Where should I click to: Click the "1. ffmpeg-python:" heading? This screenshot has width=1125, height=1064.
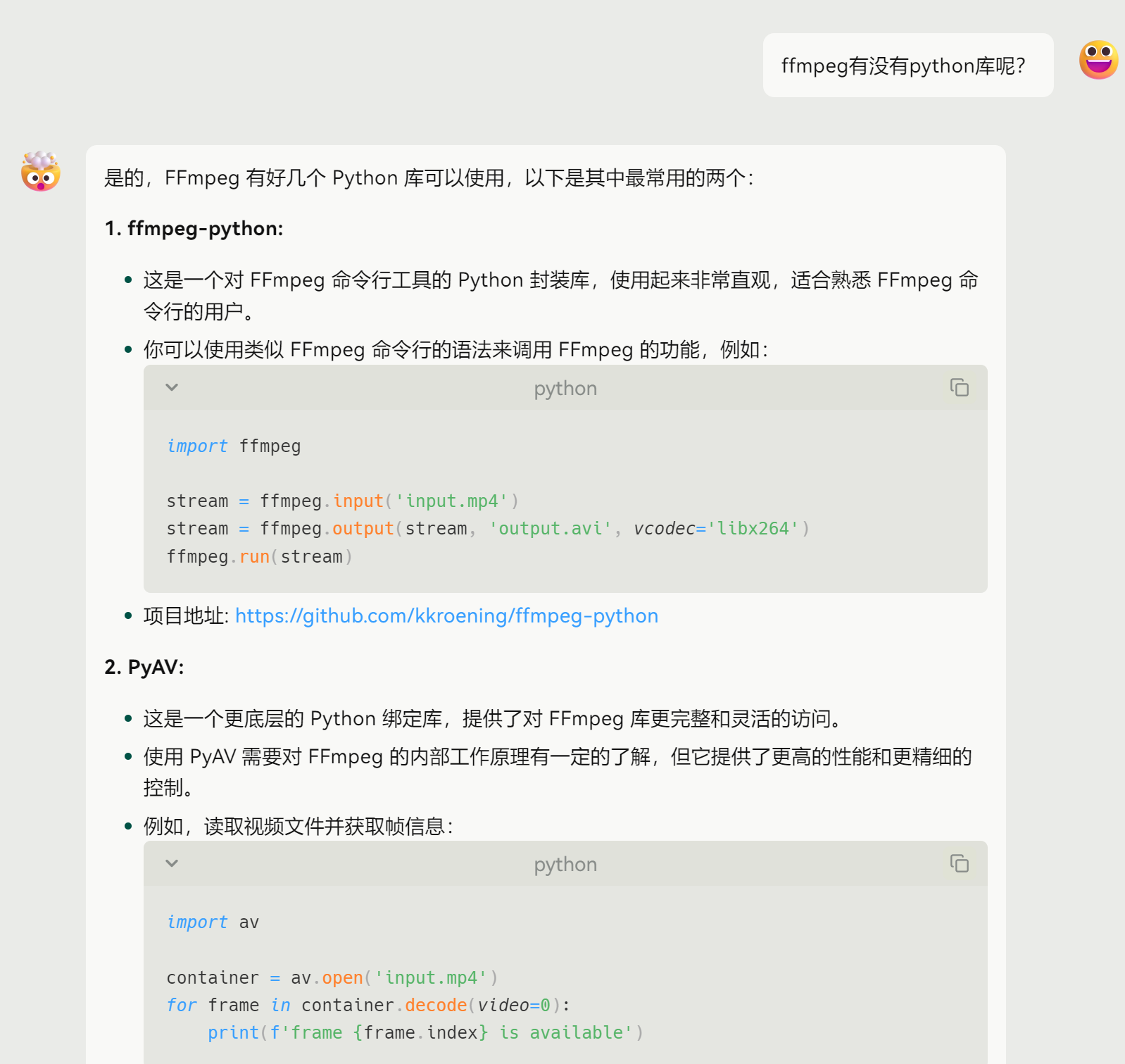(x=194, y=229)
